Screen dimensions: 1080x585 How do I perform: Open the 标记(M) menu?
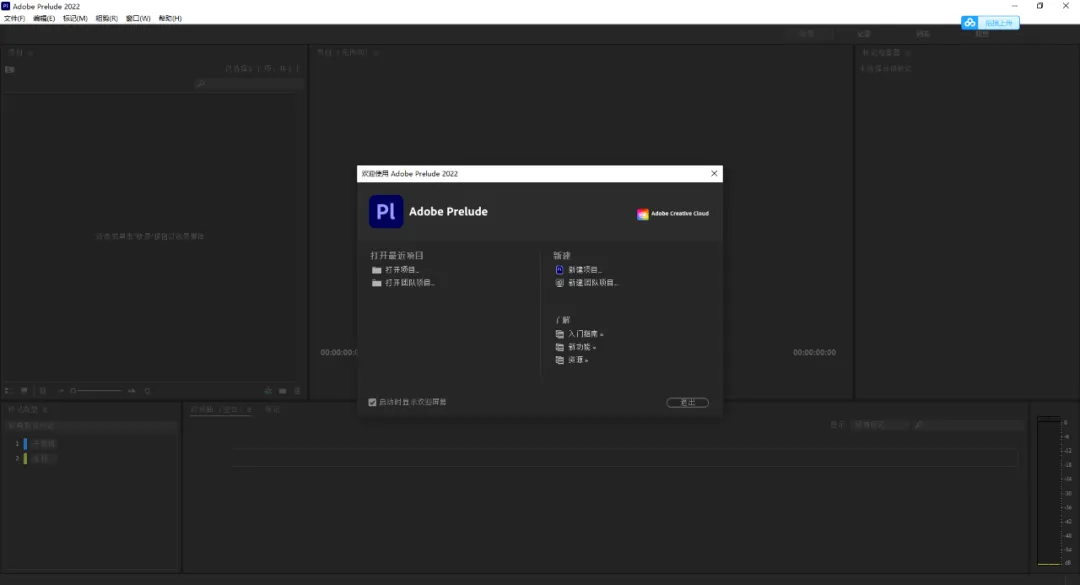[75, 19]
